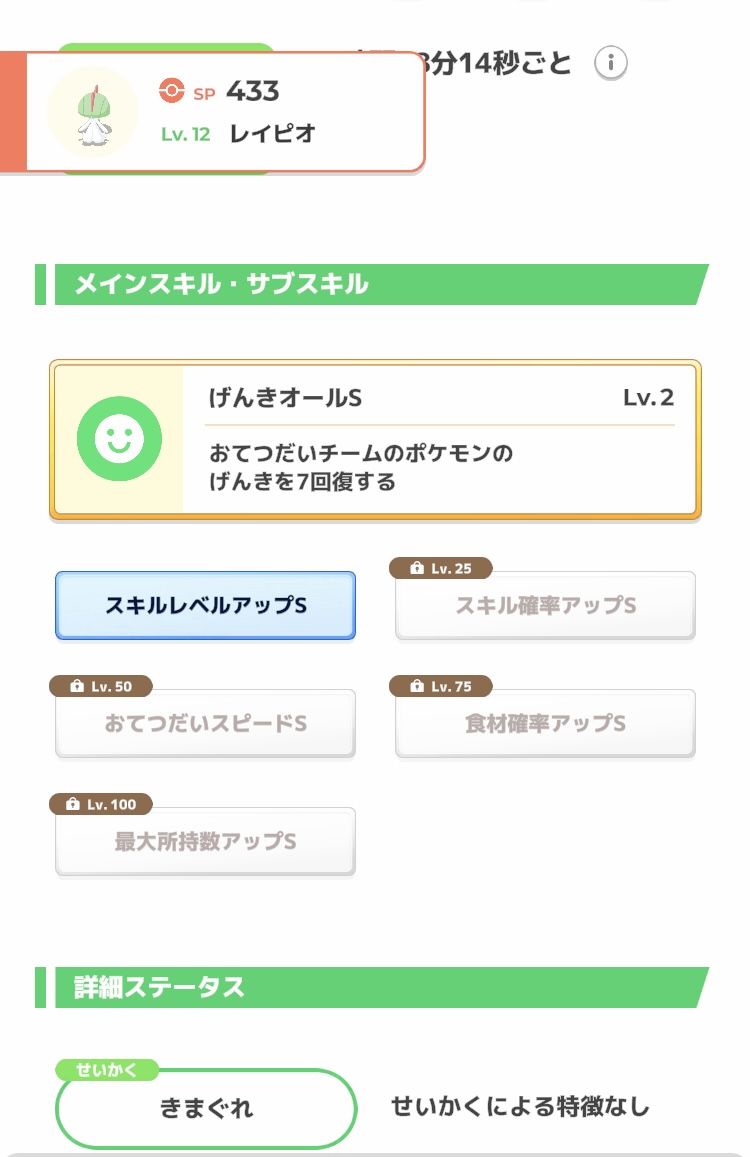Image resolution: width=750 pixels, height=1157 pixels.
Task: Tap the せいかくによる特徴なし text
Action: [520, 1107]
